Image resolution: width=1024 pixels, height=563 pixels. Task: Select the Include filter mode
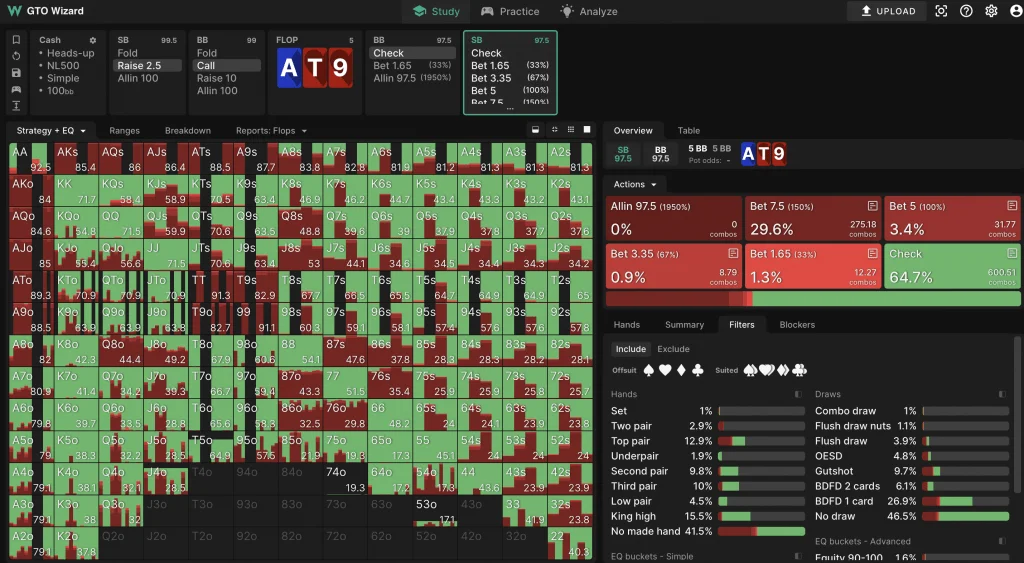click(x=630, y=349)
